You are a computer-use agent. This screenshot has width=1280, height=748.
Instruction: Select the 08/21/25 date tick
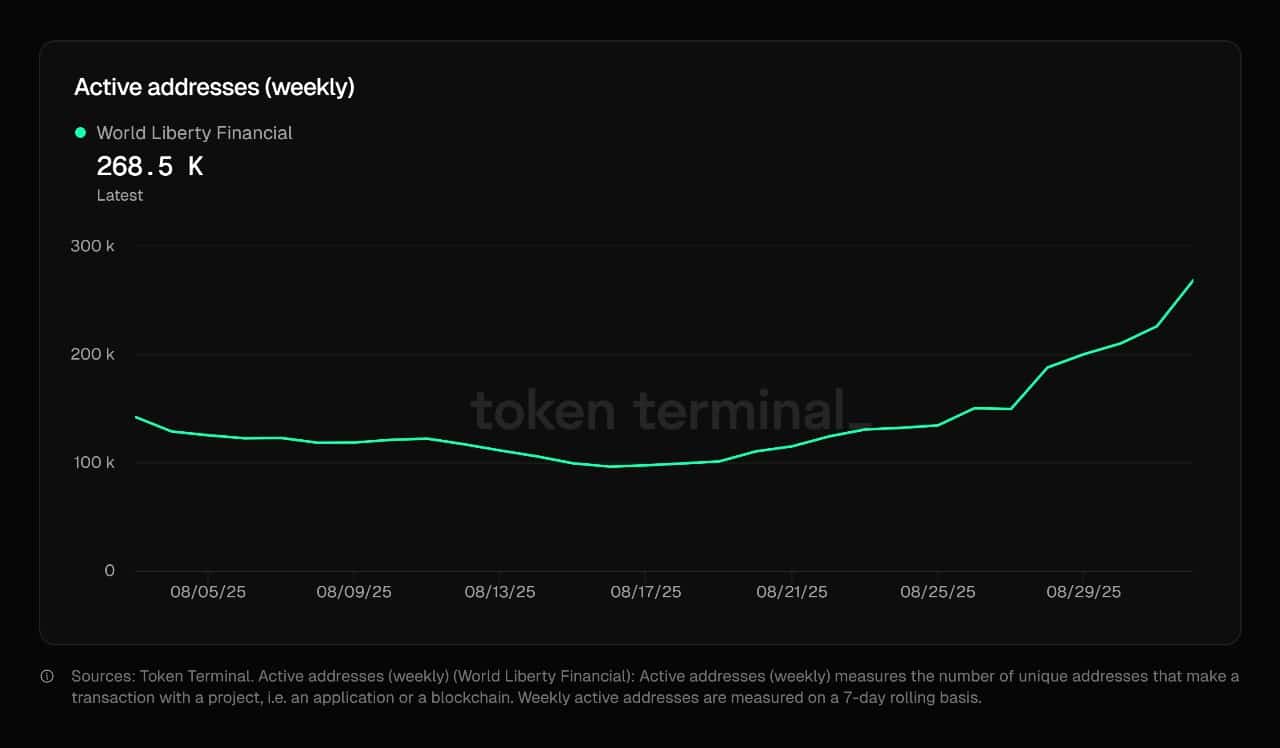[x=792, y=592]
